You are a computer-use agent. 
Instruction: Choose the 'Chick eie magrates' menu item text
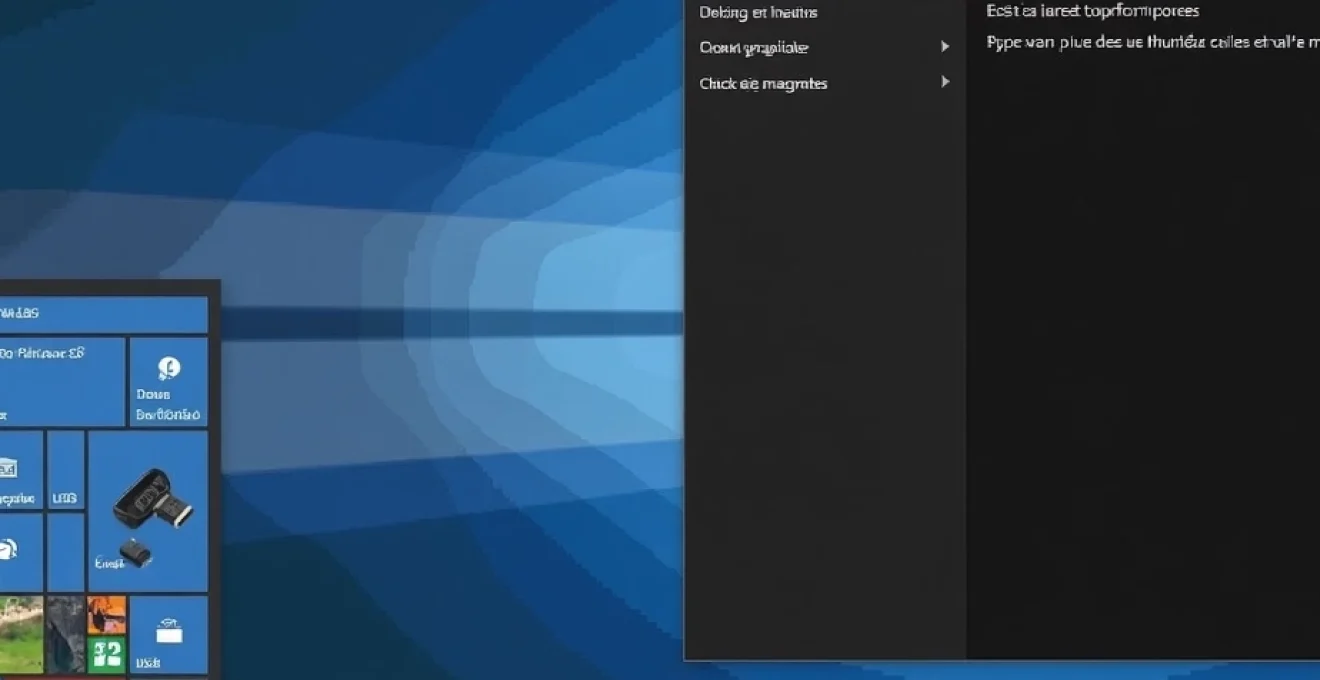(x=763, y=84)
